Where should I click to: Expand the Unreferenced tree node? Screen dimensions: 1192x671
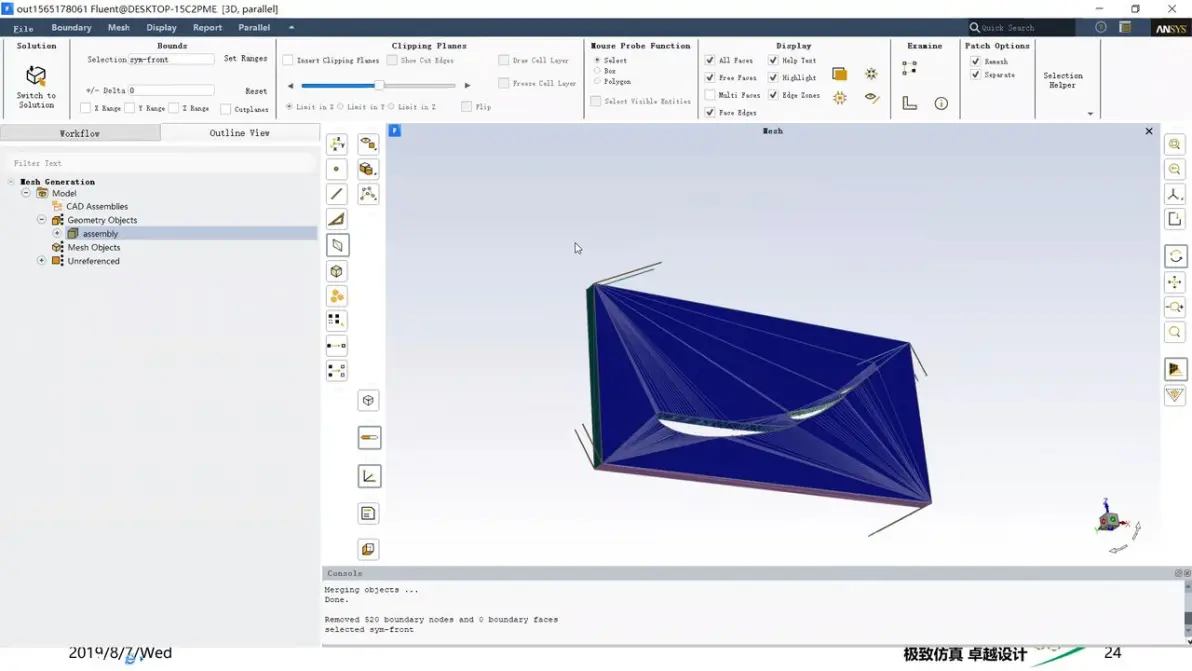42,261
